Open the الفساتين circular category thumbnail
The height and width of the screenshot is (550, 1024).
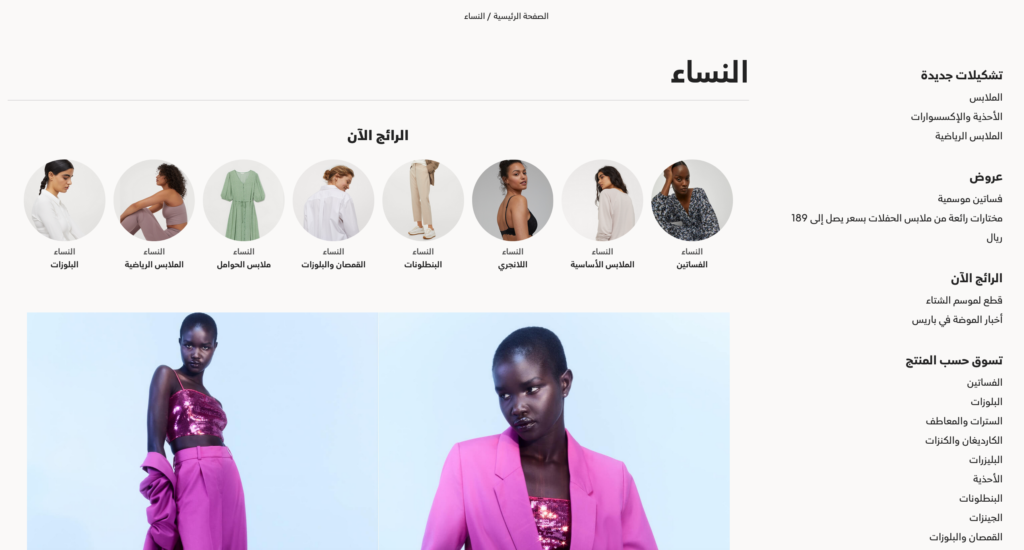692,200
